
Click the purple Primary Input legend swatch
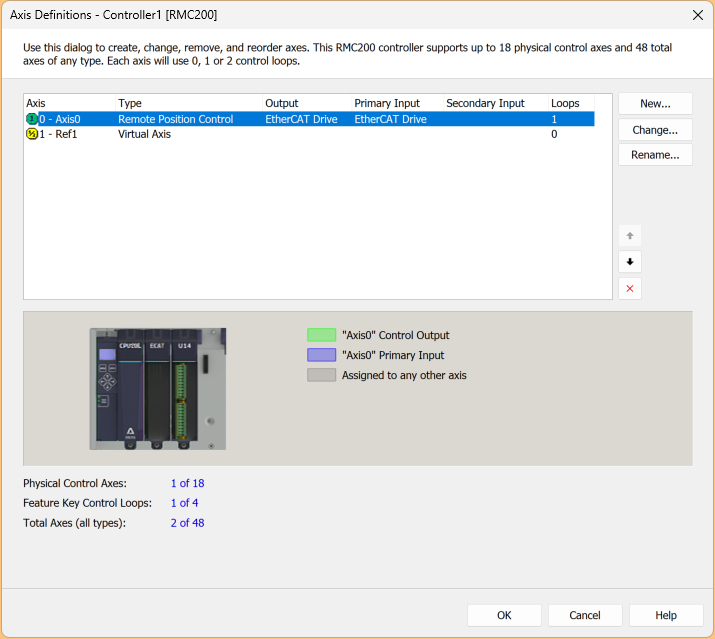(321, 355)
